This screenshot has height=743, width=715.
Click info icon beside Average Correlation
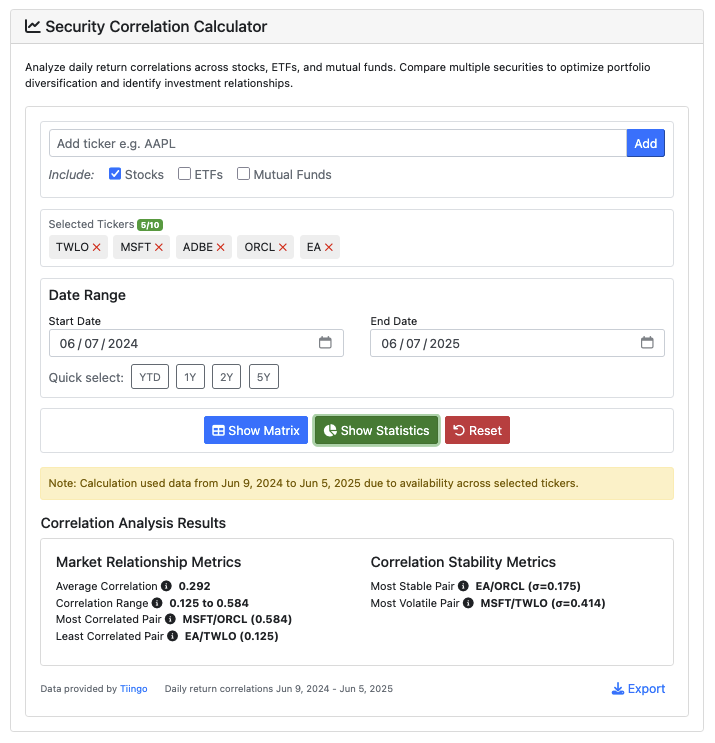click(166, 586)
